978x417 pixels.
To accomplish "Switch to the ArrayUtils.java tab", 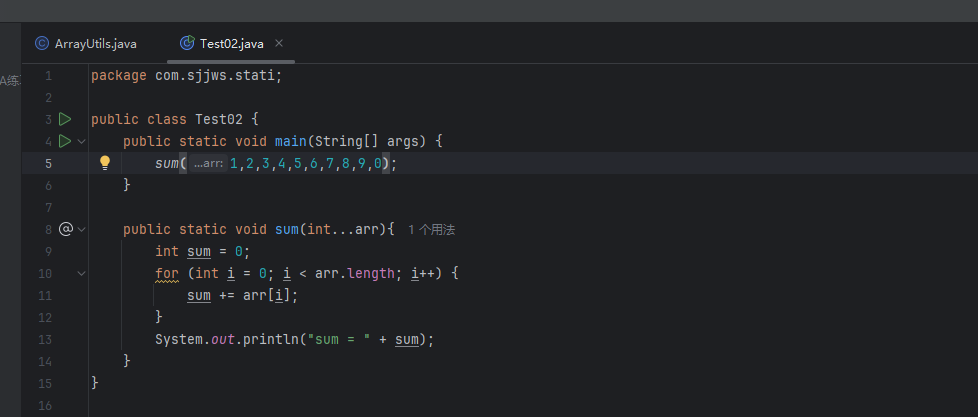I will pos(95,43).
